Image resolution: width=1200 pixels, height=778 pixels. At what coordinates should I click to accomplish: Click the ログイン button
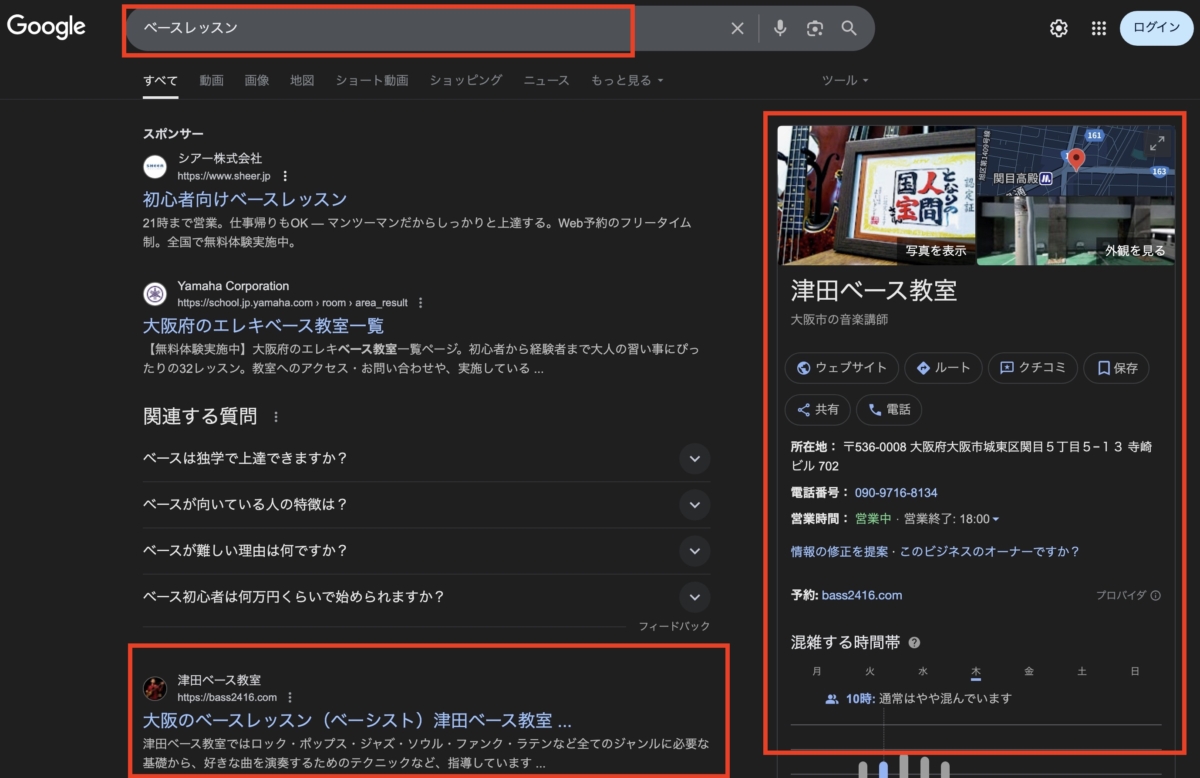pos(1156,28)
